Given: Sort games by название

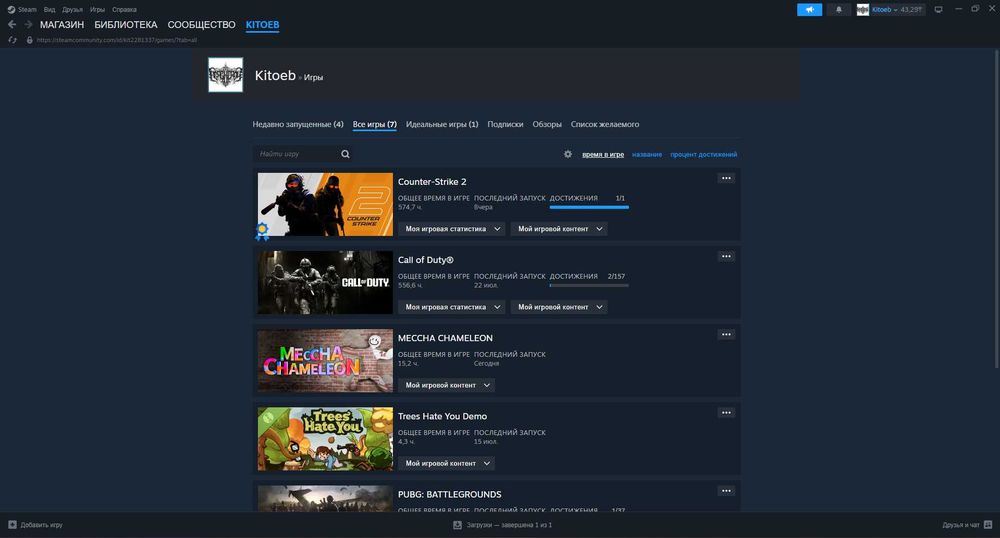Looking at the screenshot, I should tap(647, 154).
